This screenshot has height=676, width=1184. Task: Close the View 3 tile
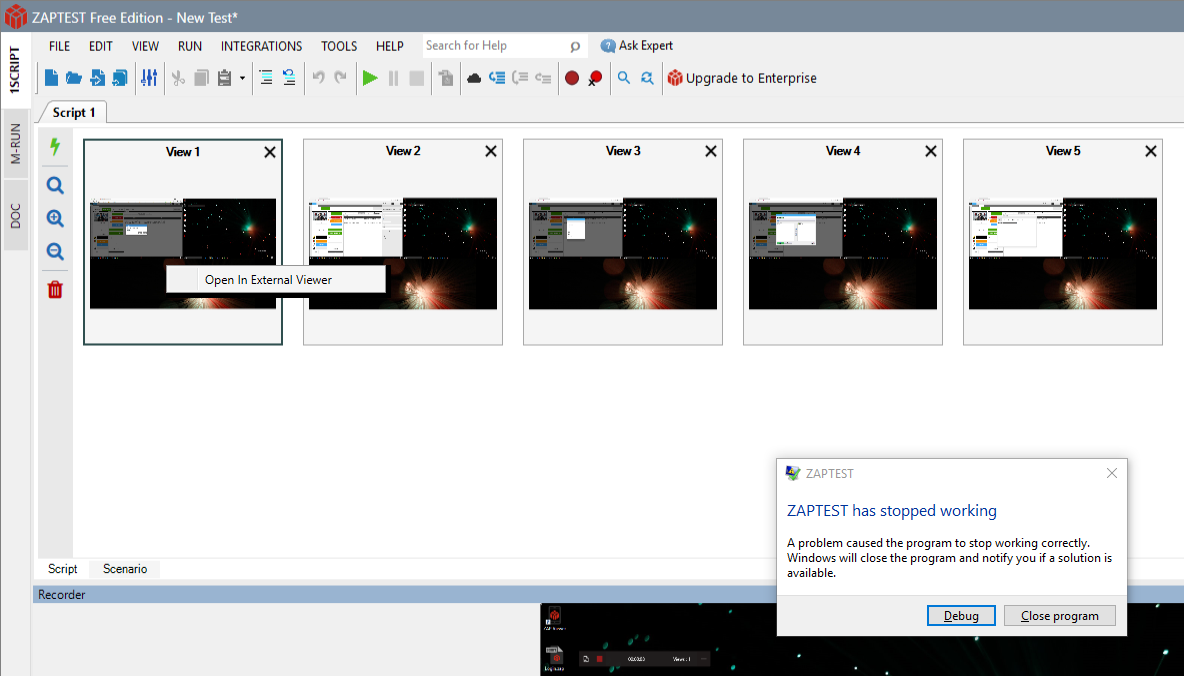click(711, 151)
